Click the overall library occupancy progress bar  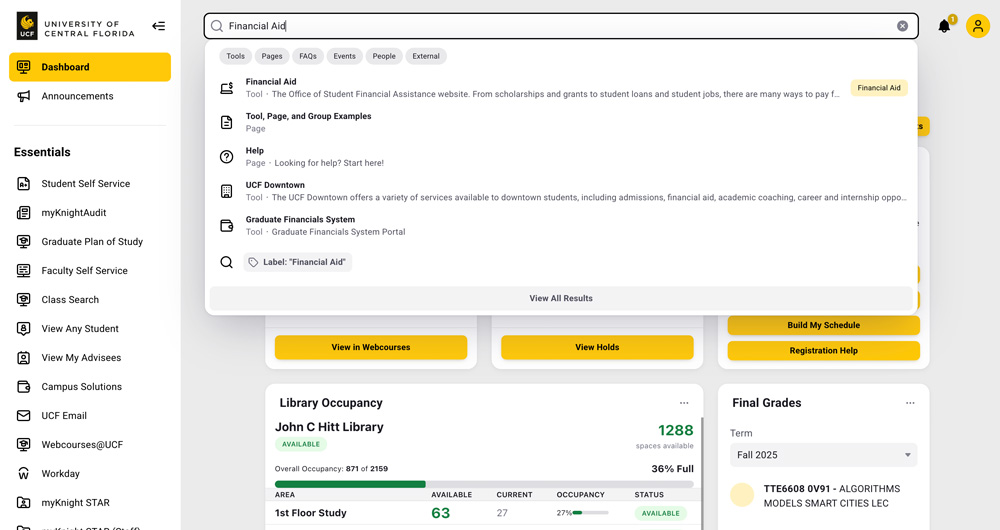pos(484,484)
